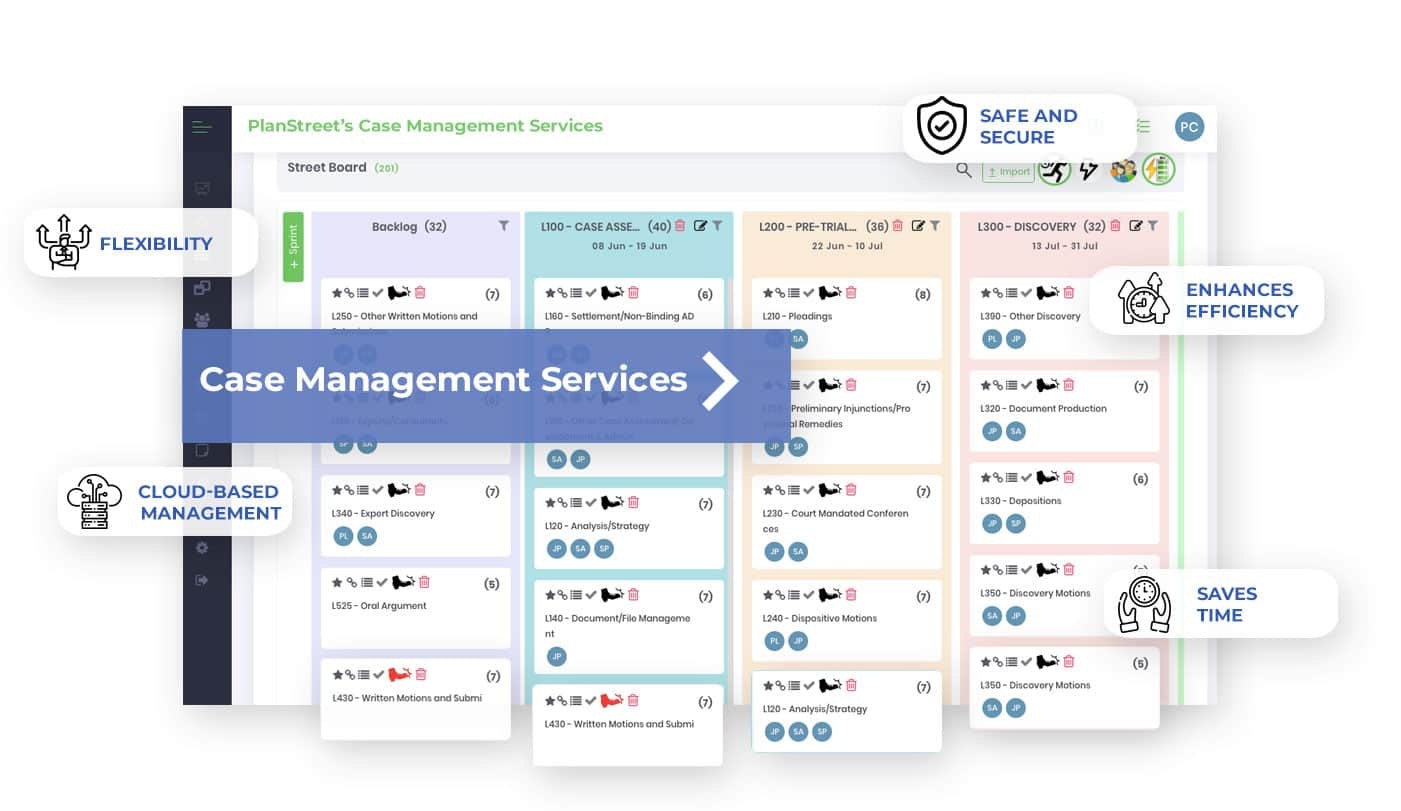Click the link icon on L340 Expert Discovery
This screenshot has width=1401, height=811.
349,490
